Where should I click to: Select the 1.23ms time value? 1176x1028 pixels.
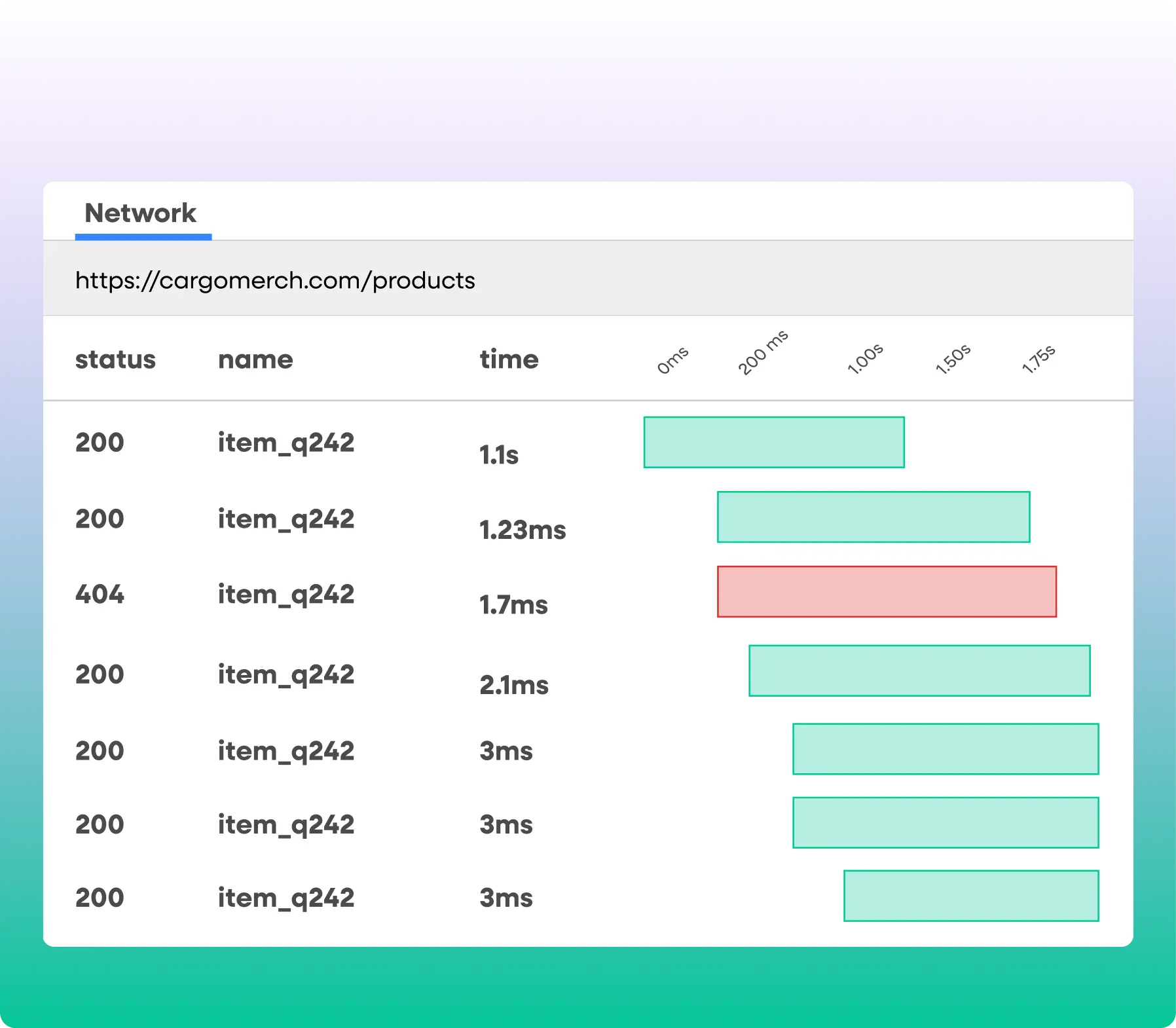pos(523,530)
